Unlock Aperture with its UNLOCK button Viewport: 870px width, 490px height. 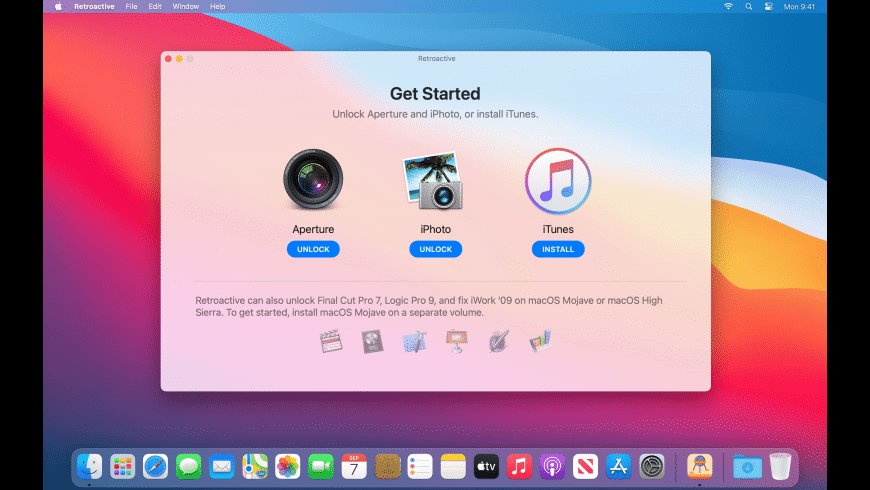tap(313, 249)
